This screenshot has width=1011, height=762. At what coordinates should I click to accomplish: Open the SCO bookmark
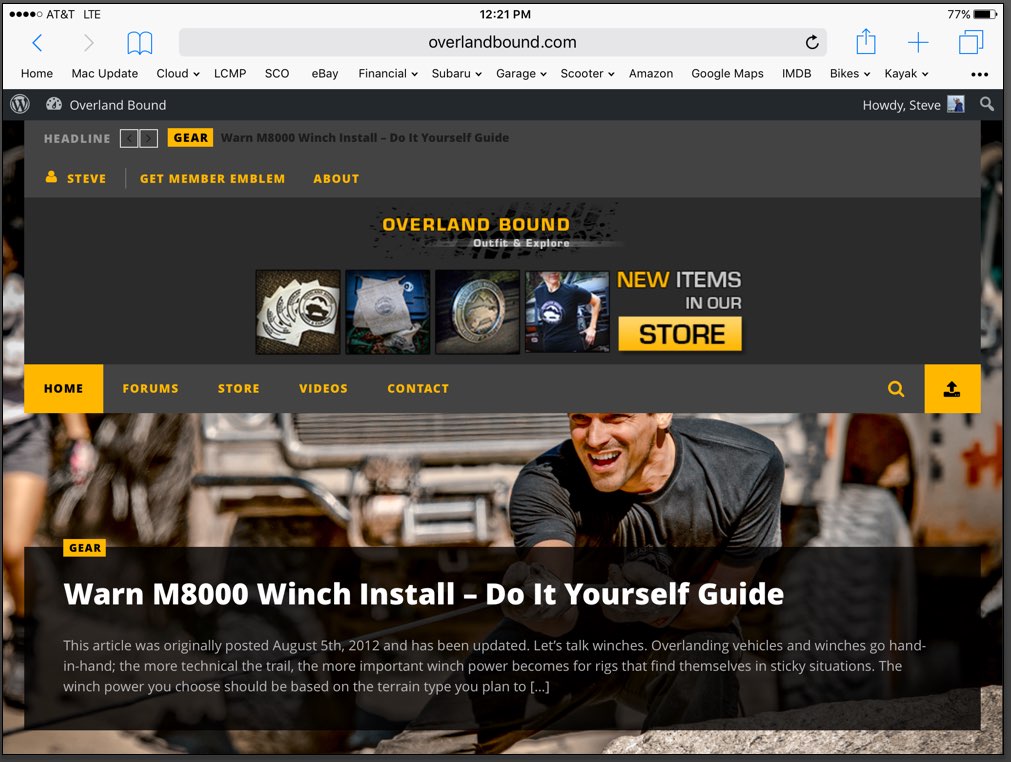[277, 74]
